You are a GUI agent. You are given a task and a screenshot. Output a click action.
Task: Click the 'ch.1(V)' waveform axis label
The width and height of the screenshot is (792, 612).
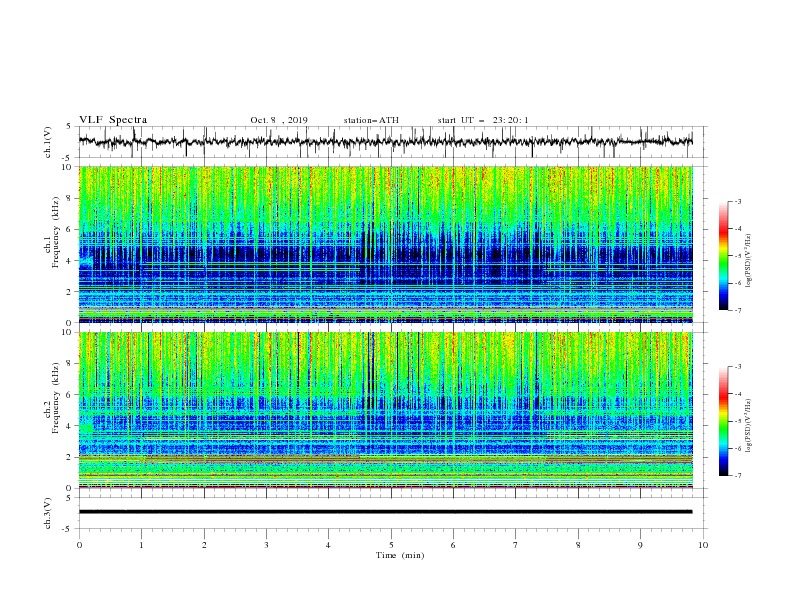tap(48, 142)
